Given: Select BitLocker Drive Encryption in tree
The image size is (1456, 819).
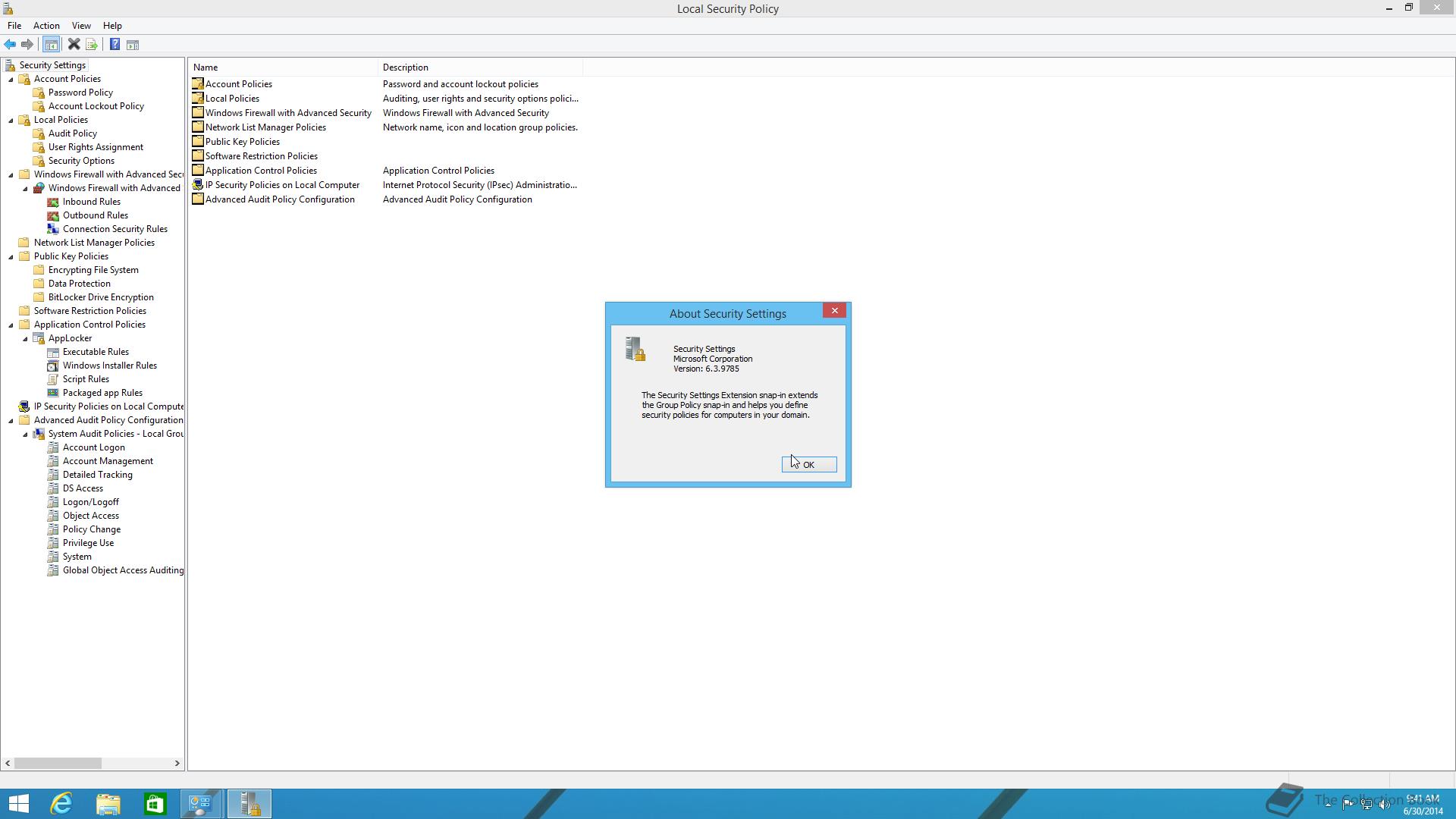Looking at the screenshot, I should [x=101, y=297].
